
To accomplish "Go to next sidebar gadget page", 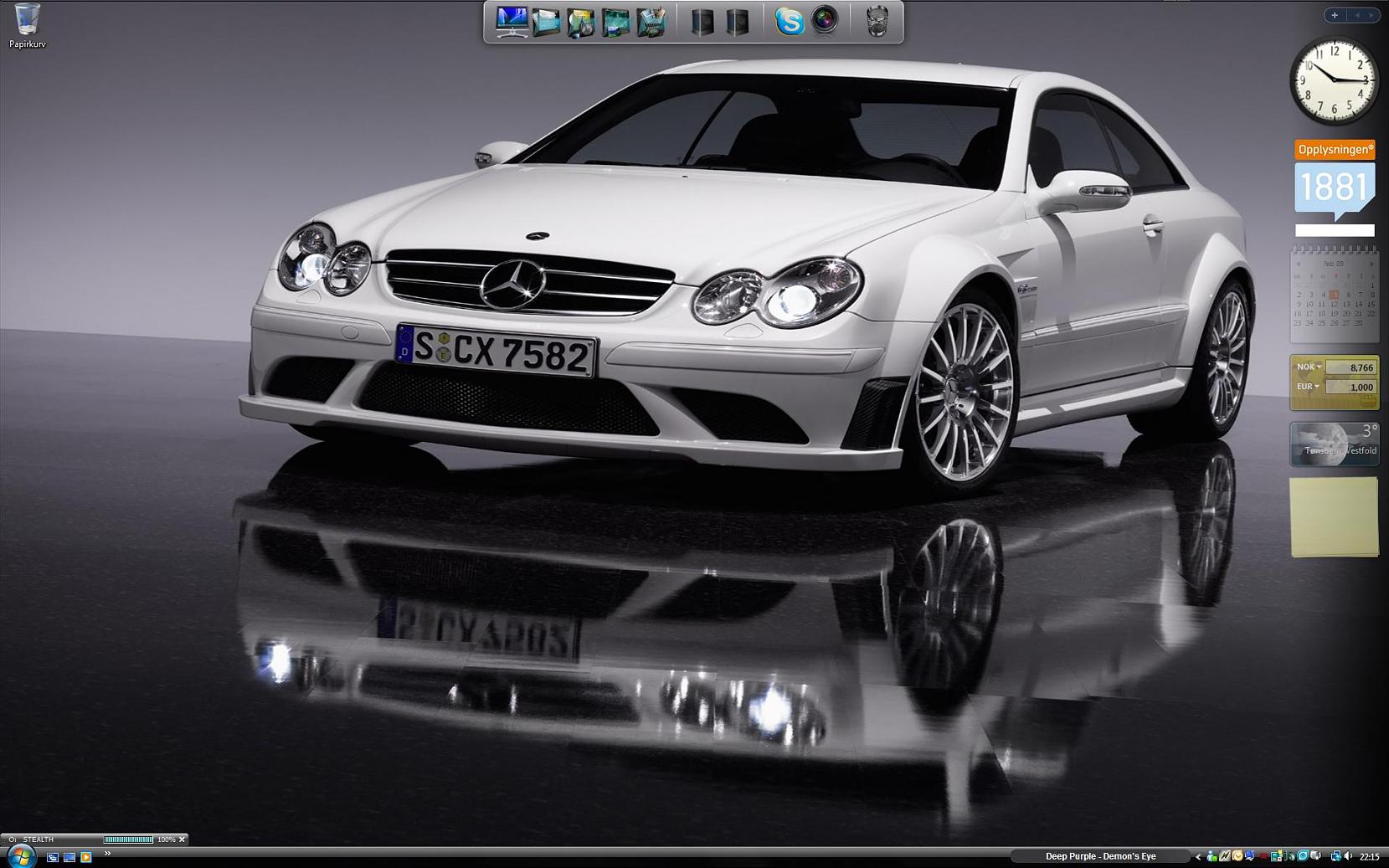I will pos(1371,15).
